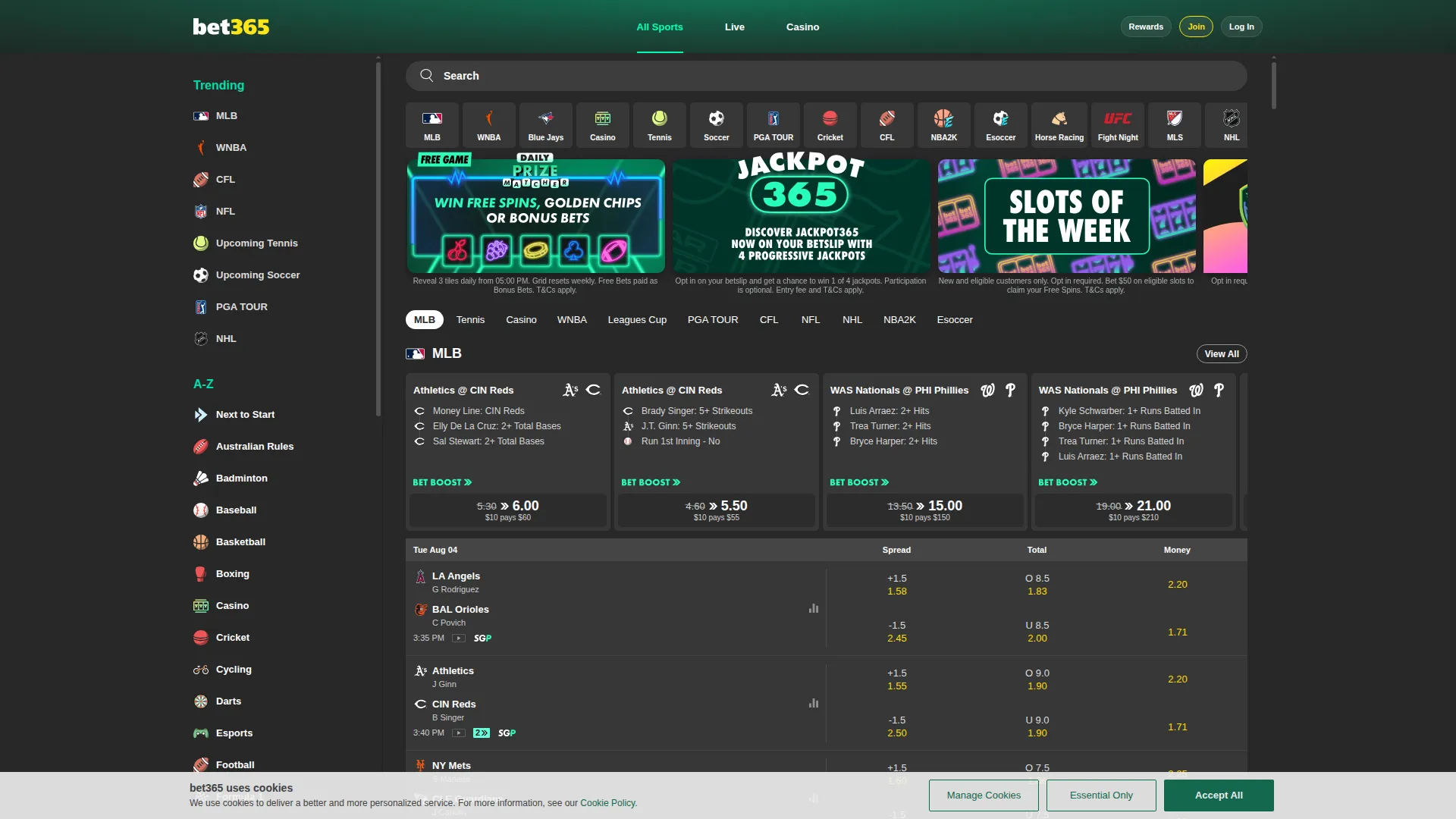
Task: Click live stream icon for 3:40 PM game
Action: [x=459, y=733]
